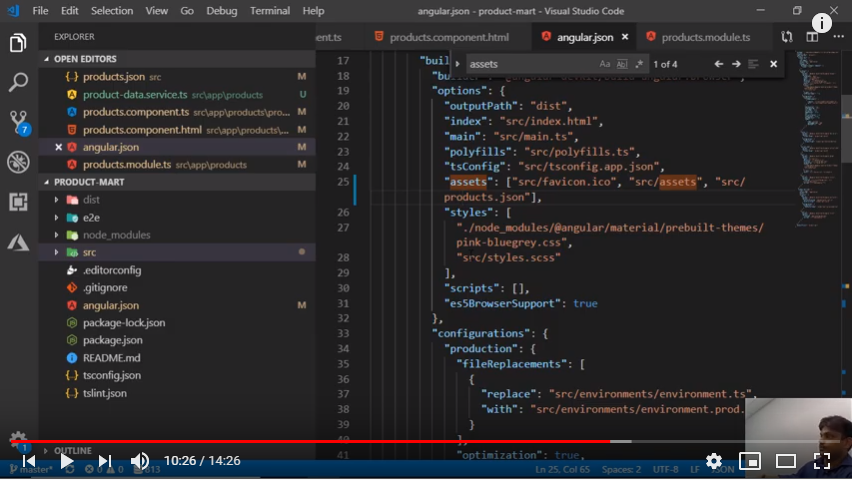Toggle Match Whole Word in find widget

pos(622,64)
